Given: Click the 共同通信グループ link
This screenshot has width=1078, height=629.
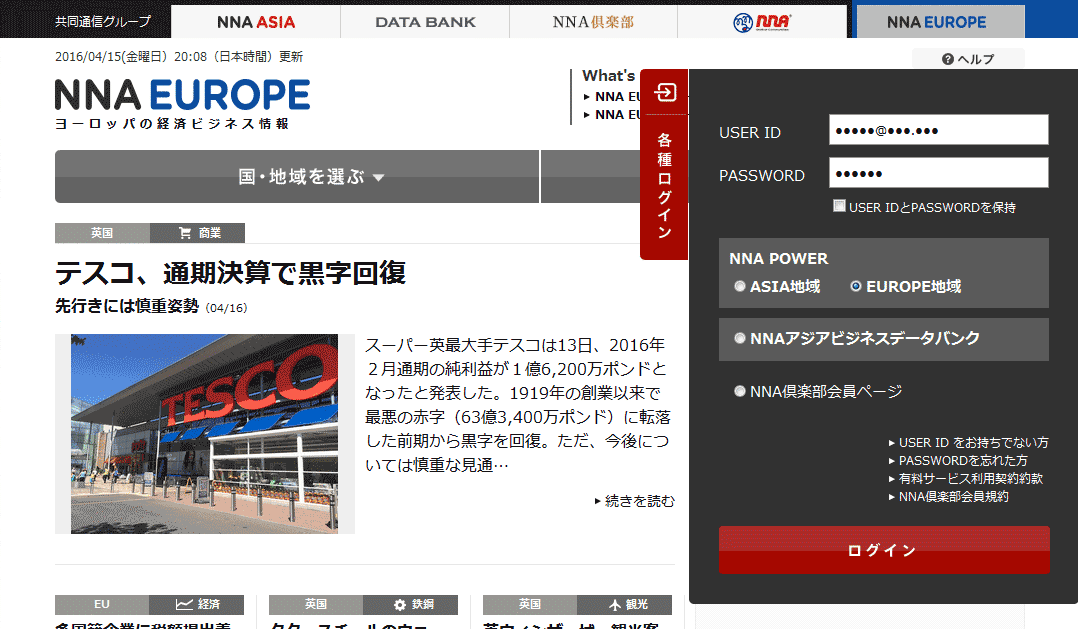Looking at the screenshot, I should [x=102, y=22].
